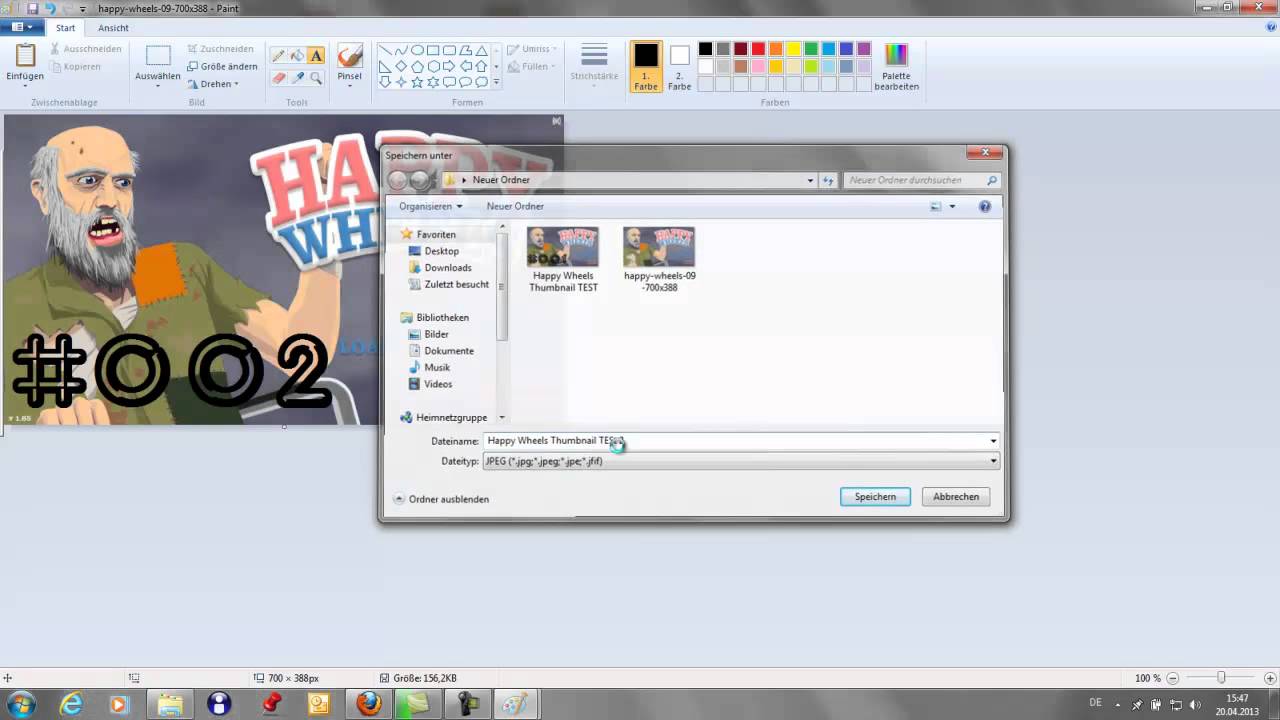1280x720 pixels.
Task: Click the back arrow in Speichern unter dialog
Action: (x=398, y=180)
